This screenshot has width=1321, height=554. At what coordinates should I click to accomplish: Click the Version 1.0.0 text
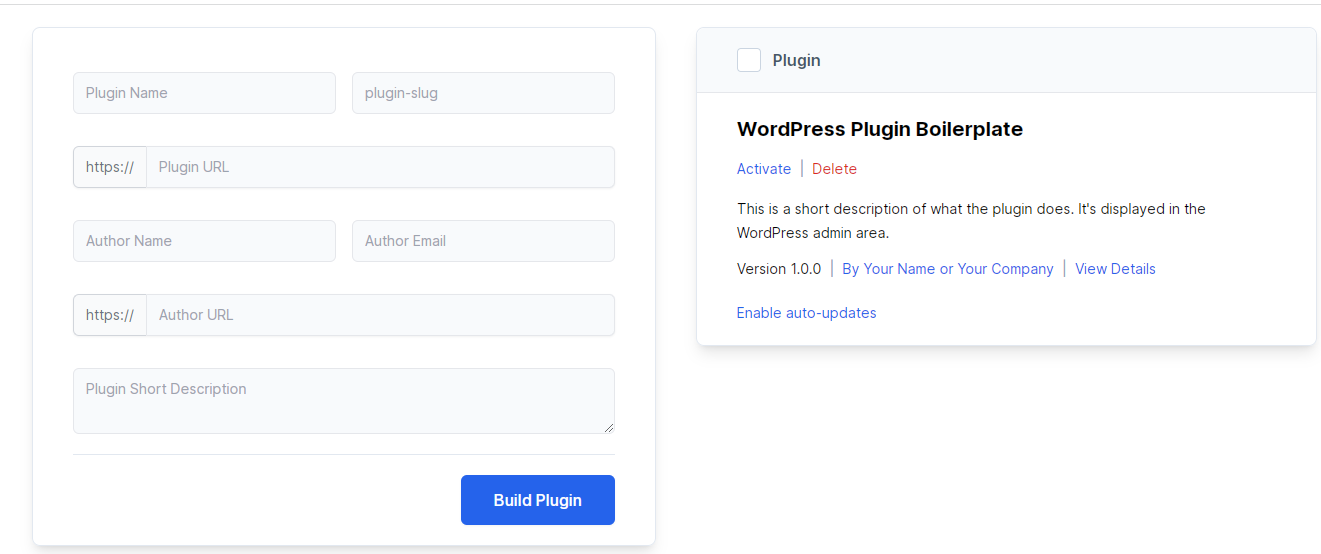point(779,269)
